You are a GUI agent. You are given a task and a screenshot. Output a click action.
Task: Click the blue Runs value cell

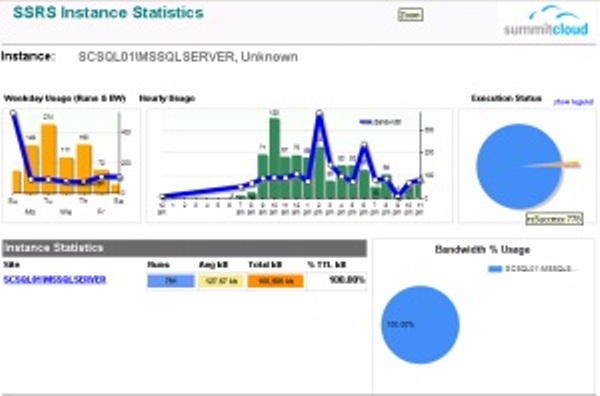click(171, 281)
